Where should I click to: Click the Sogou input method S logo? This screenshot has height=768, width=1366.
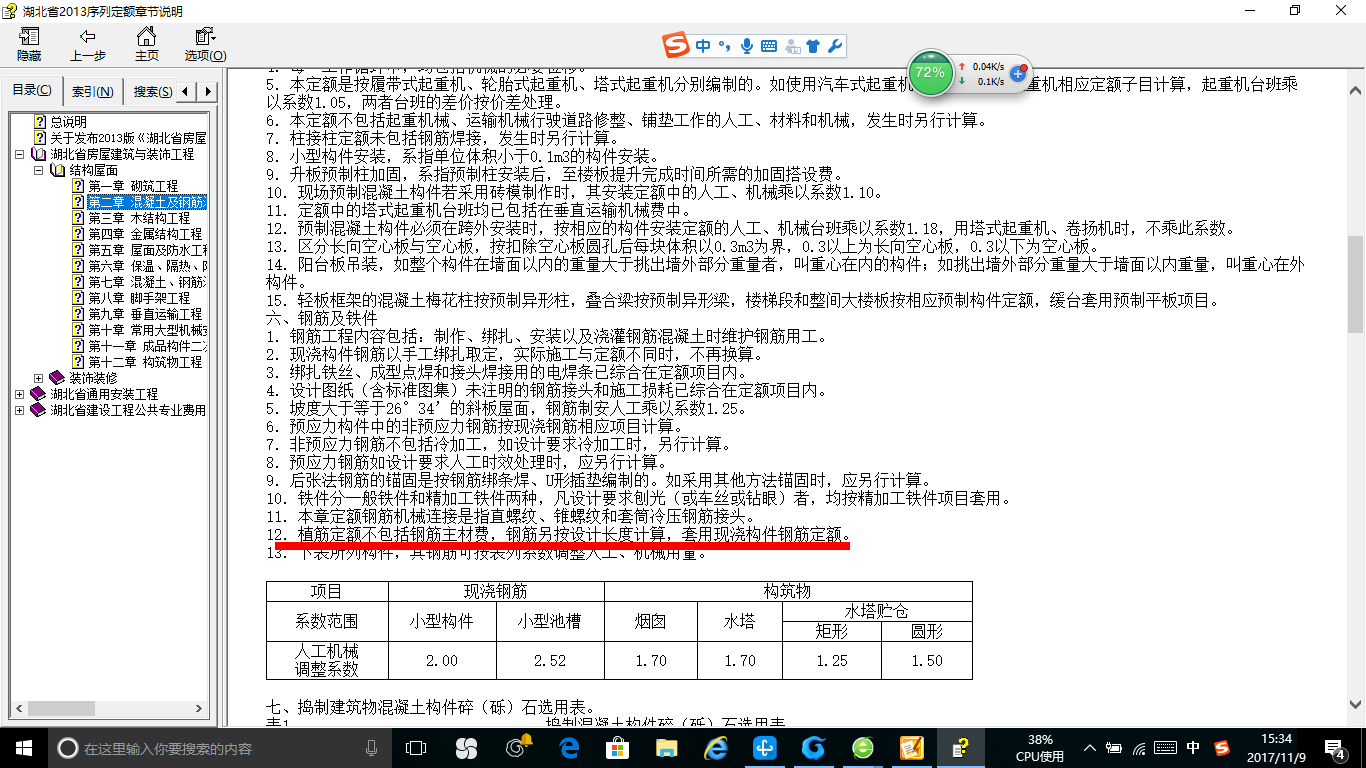(x=677, y=46)
